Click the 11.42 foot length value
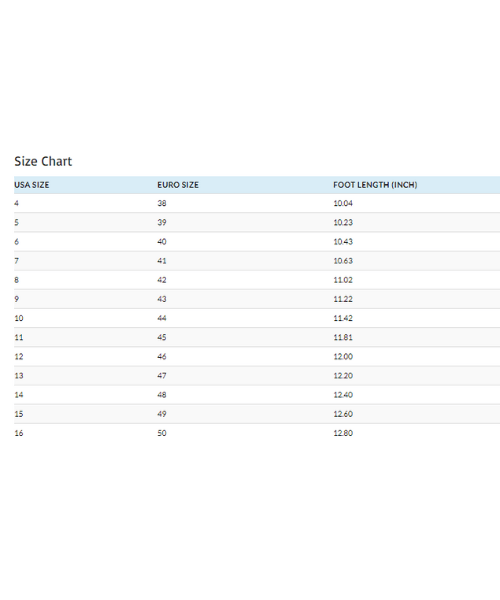Image resolution: width=500 pixels, height=600 pixels. [x=343, y=318]
